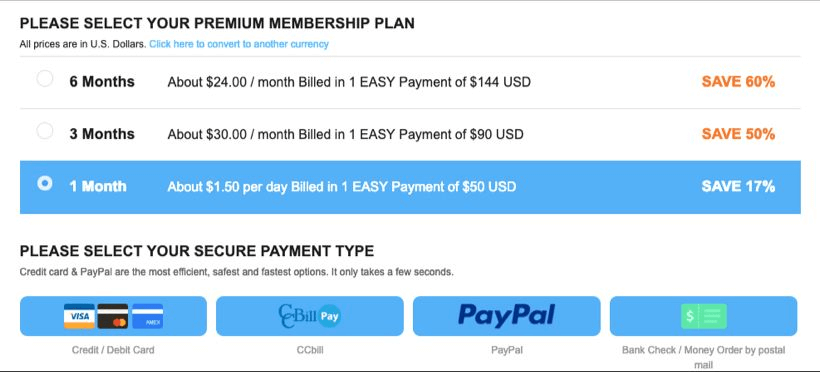The height and width of the screenshot is (372, 820).
Task: Click the Credit / Debit Card caption
Action: coord(113,350)
